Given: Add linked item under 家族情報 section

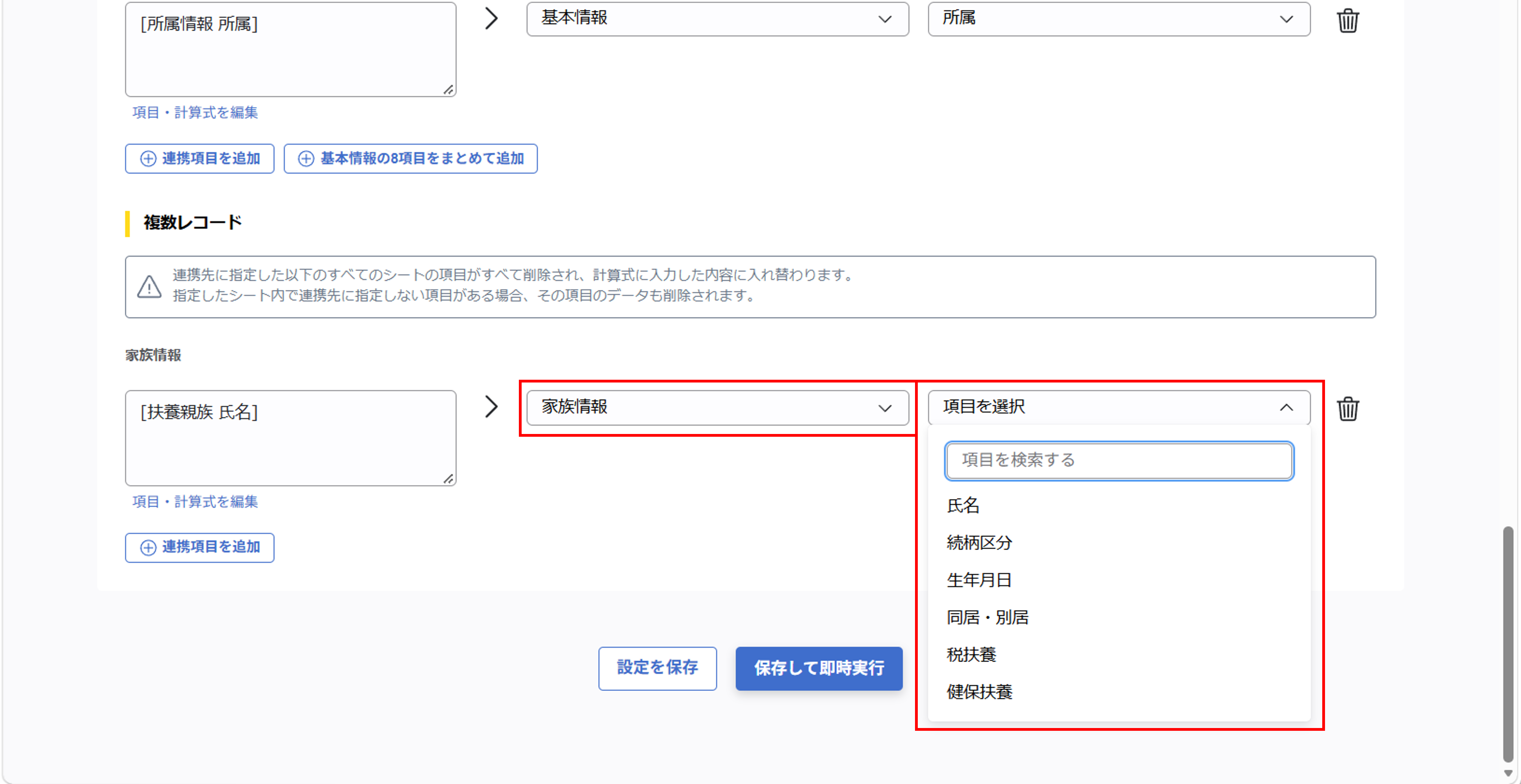Looking at the screenshot, I should coord(199,547).
